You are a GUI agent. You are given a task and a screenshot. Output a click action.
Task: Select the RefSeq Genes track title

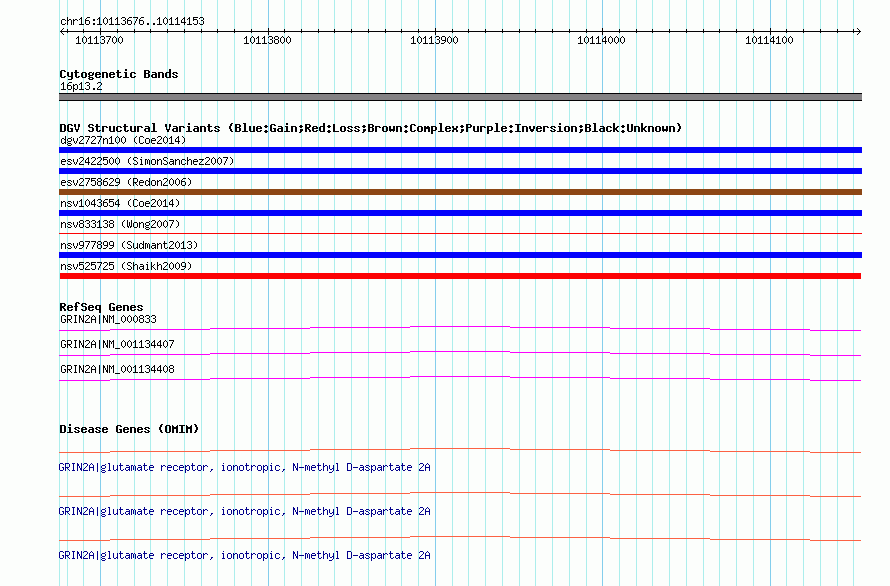pyautogui.click(x=101, y=307)
